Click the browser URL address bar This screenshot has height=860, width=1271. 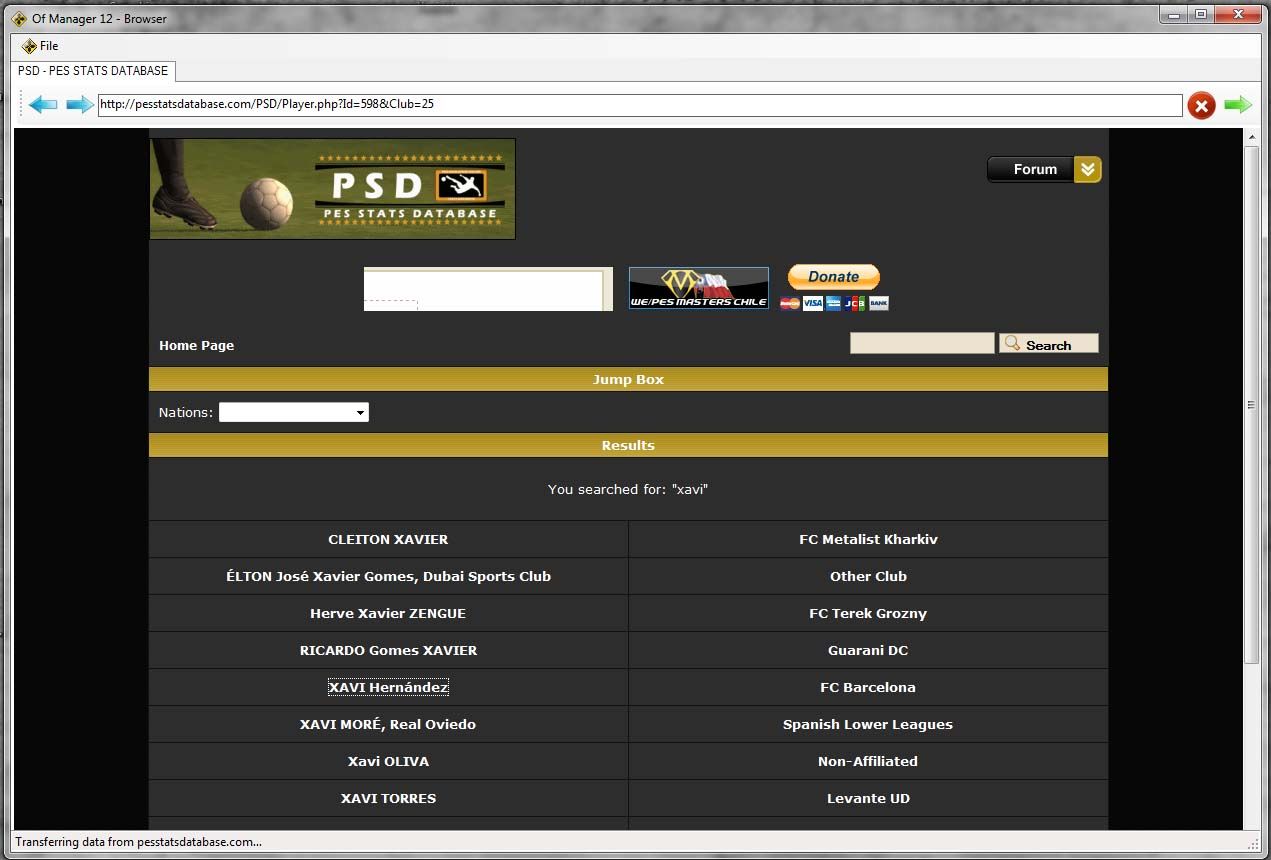[x=639, y=105]
